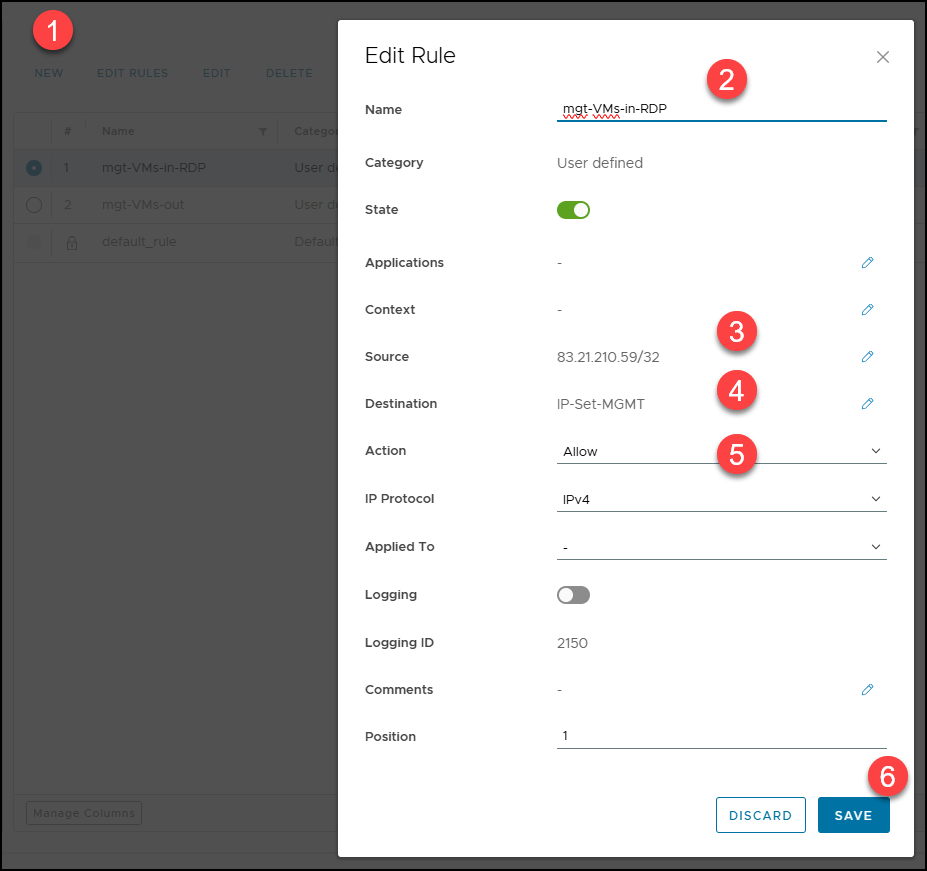Expand the Action dropdown set to Allow
Viewport: 927px width, 871px height.
[x=721, y=452]
